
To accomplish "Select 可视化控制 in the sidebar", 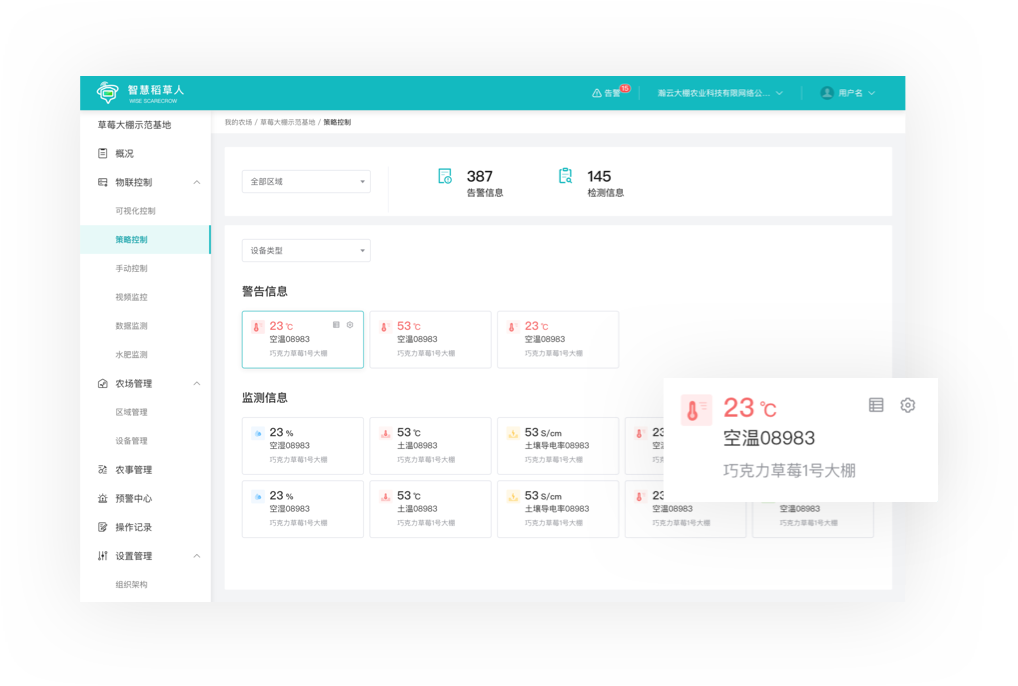I will (135, 211).
